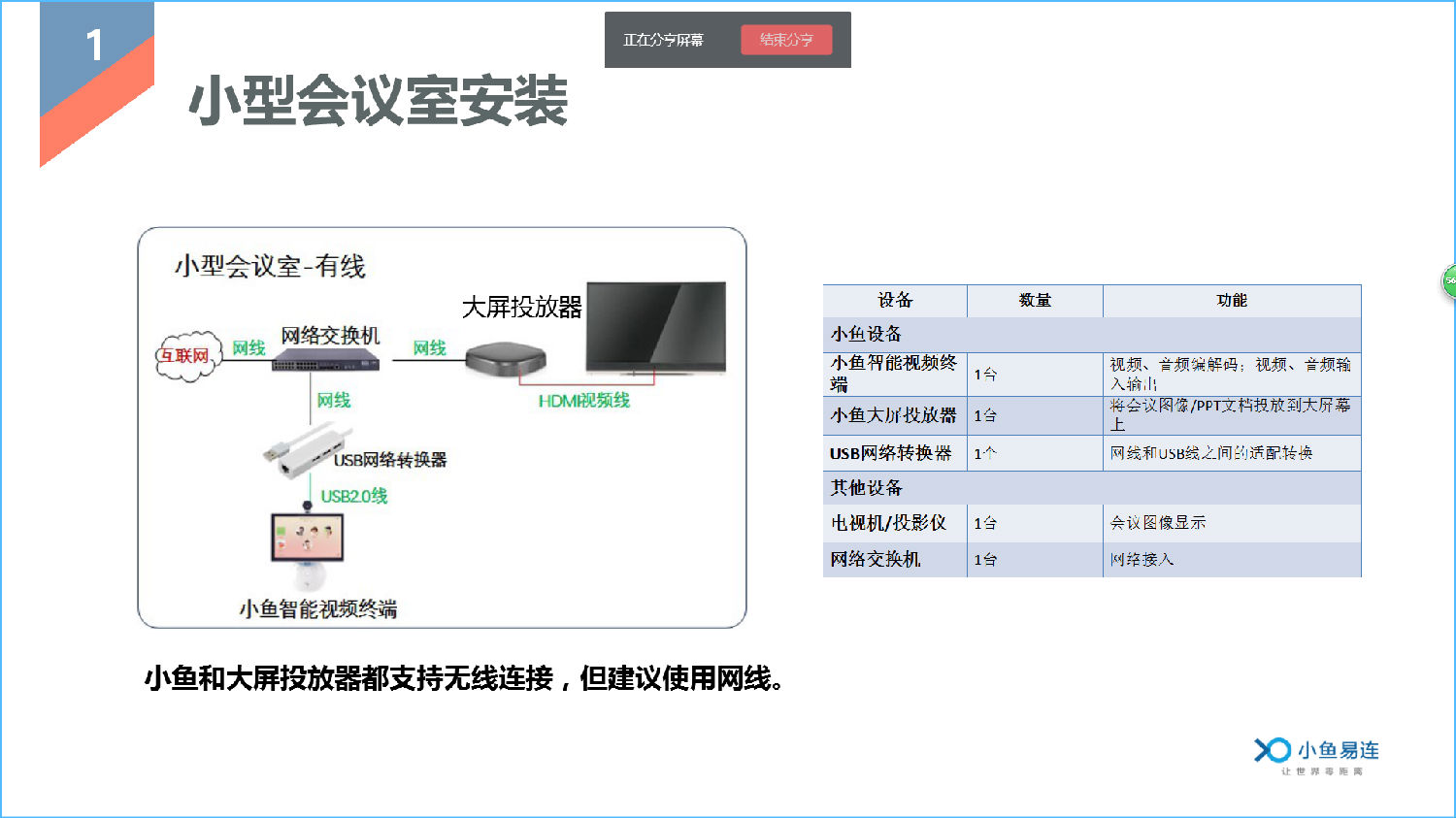Click the 会议图像显示 function cell
This screenshot has height=818, width=1456.
[x=1232, y=523]
